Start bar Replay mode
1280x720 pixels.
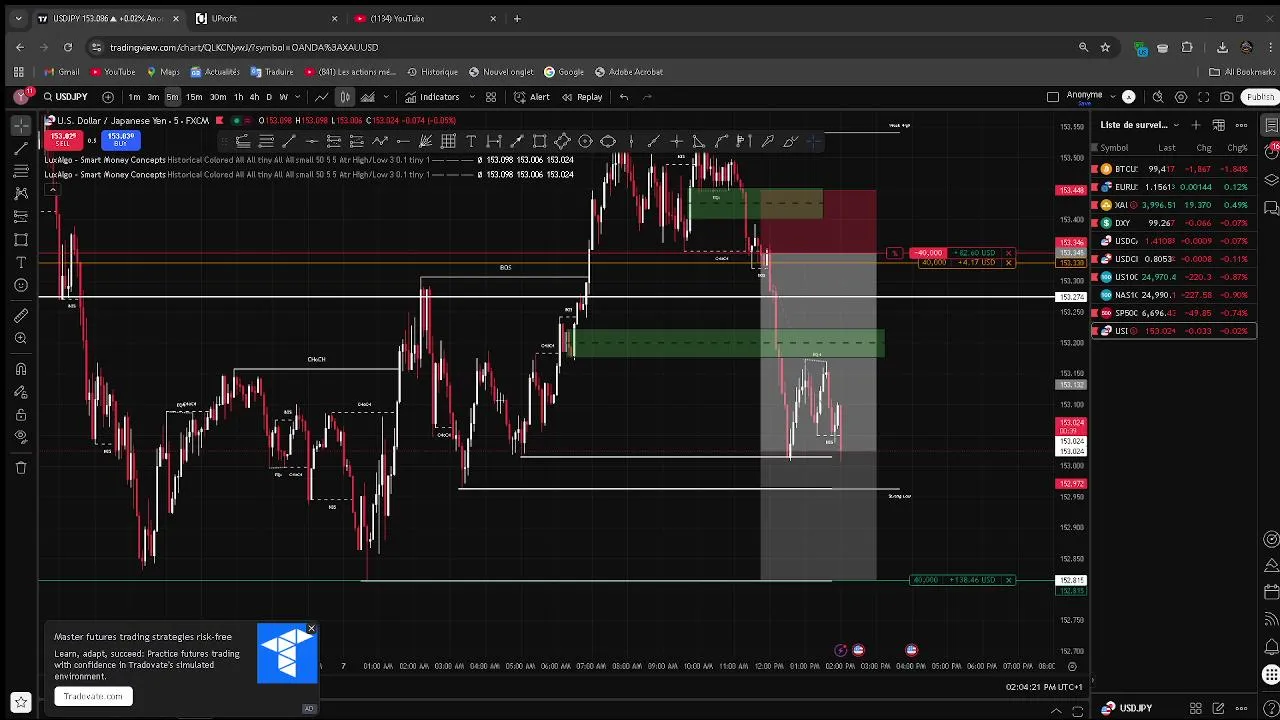(x=582, y=97)
